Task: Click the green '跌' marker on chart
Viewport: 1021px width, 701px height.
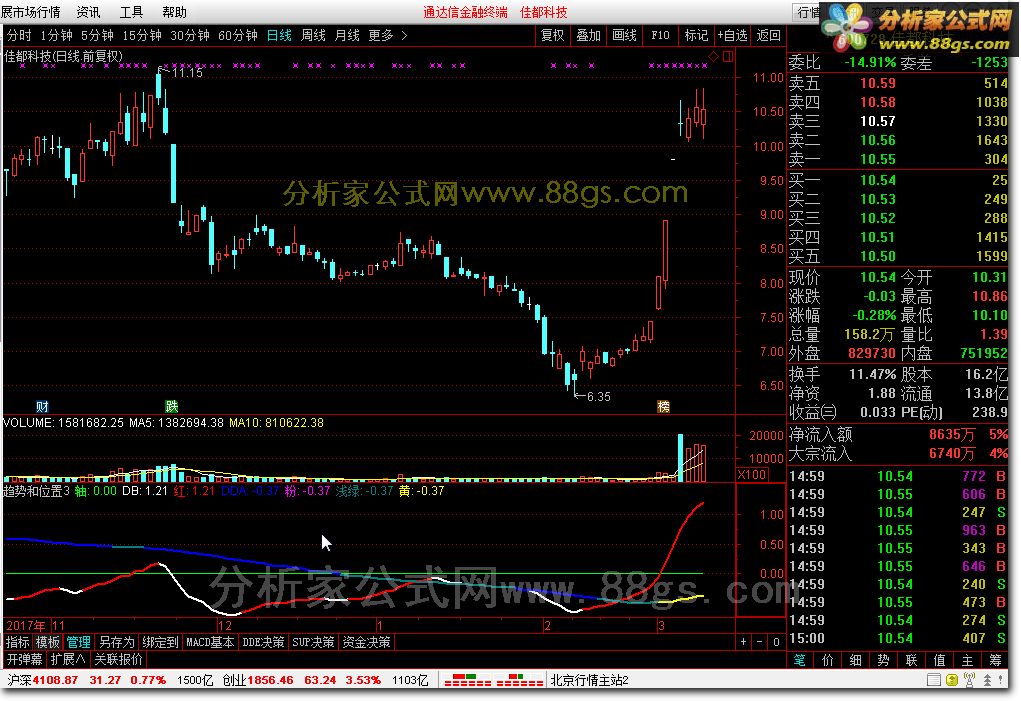Action: (171, 407)
